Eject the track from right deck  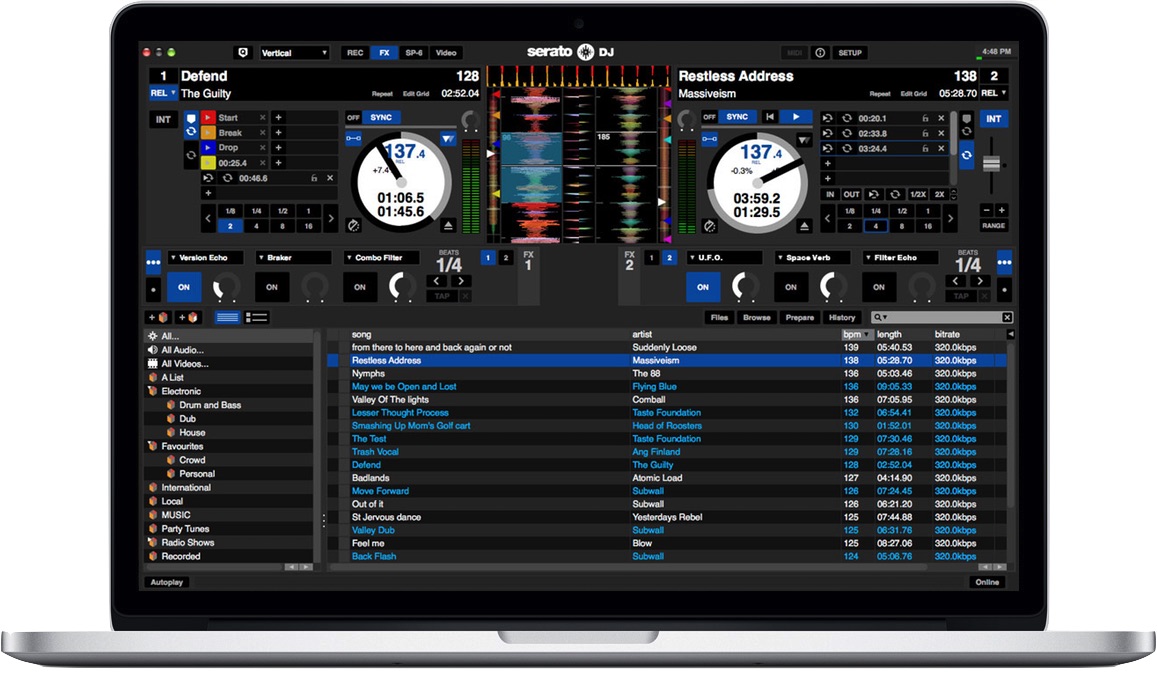click(x=804, y=226)
